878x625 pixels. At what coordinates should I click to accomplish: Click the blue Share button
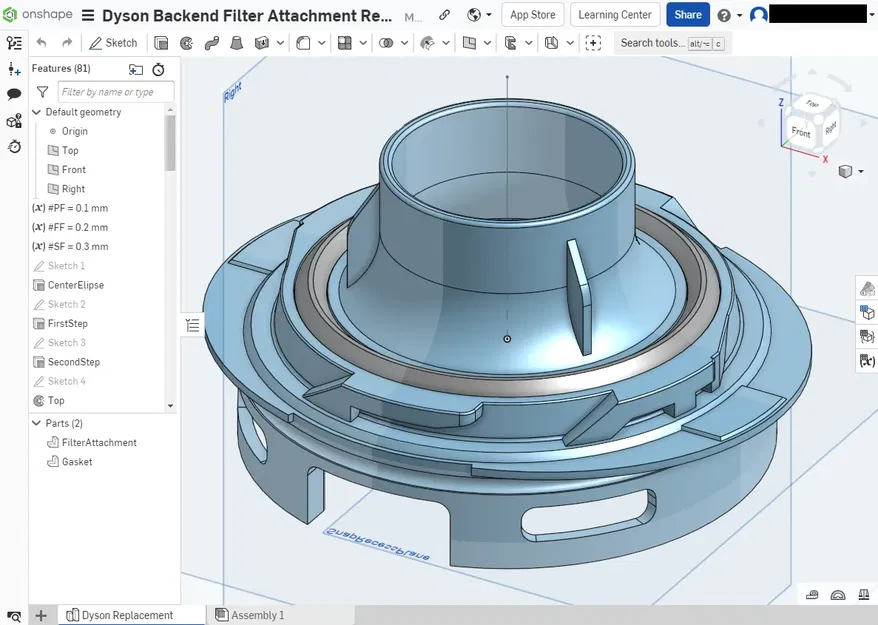[687, 15]
